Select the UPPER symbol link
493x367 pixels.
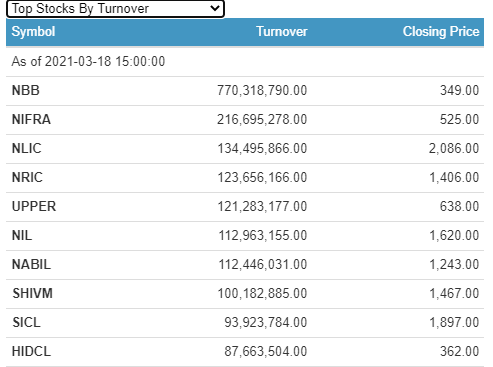34,206
